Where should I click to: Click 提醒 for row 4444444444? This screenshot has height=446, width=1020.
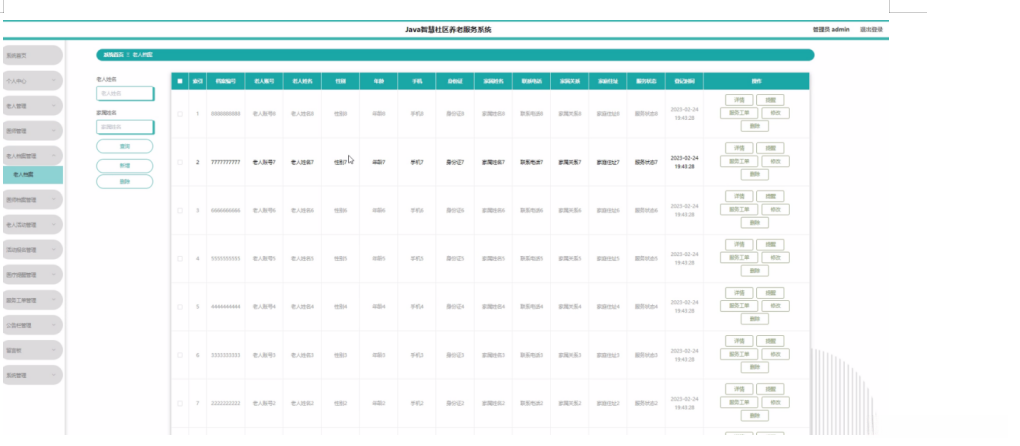(770, 293)
